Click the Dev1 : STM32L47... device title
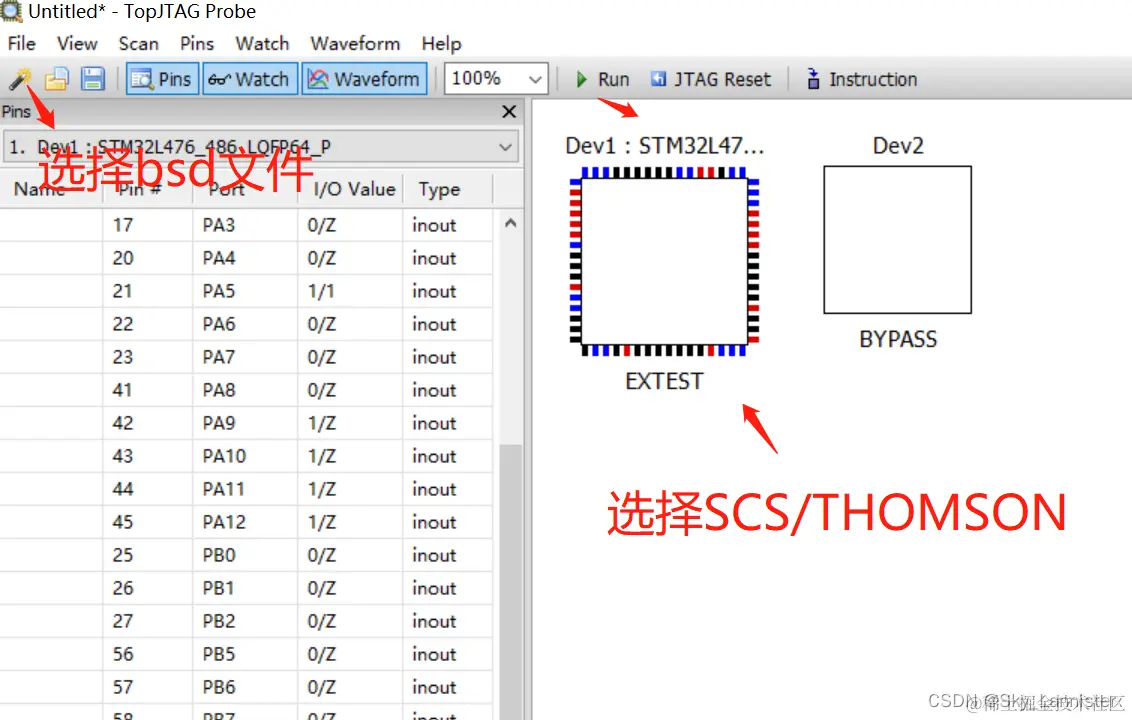 click(x=664, y=146)
